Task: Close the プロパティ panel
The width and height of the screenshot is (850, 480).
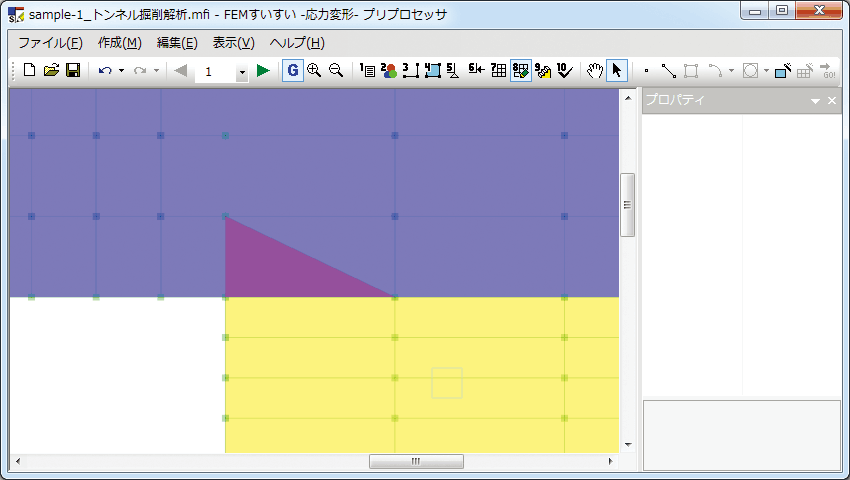Action: pyautogui.click(x=832, y=100)
